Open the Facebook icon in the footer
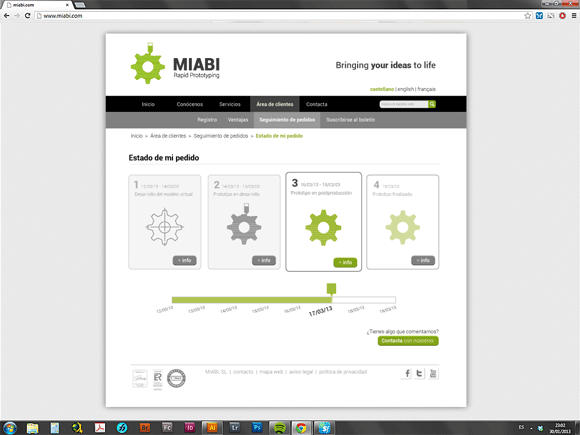This screenshot has height=435, width=580. click(407, 373)
